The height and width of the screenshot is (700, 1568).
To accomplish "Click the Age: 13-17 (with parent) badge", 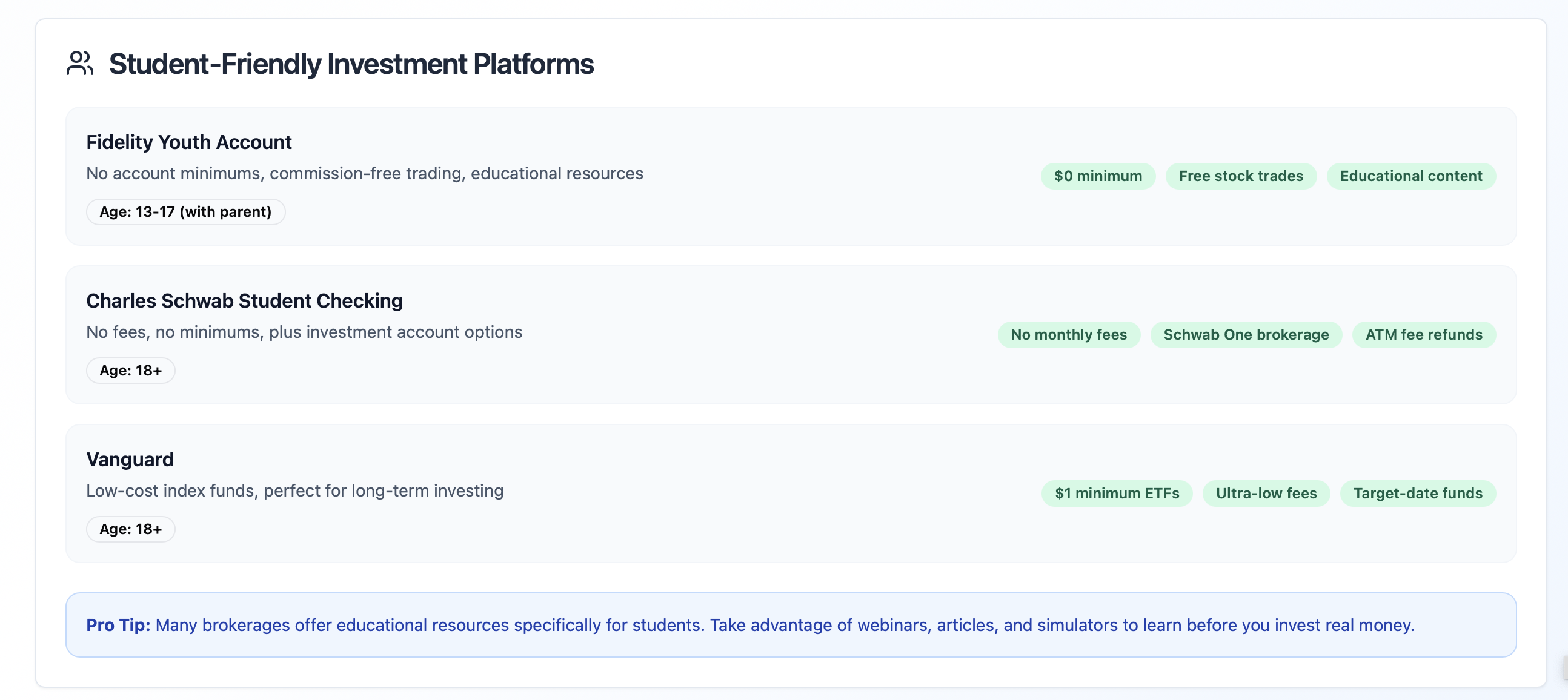I will 185,212.
